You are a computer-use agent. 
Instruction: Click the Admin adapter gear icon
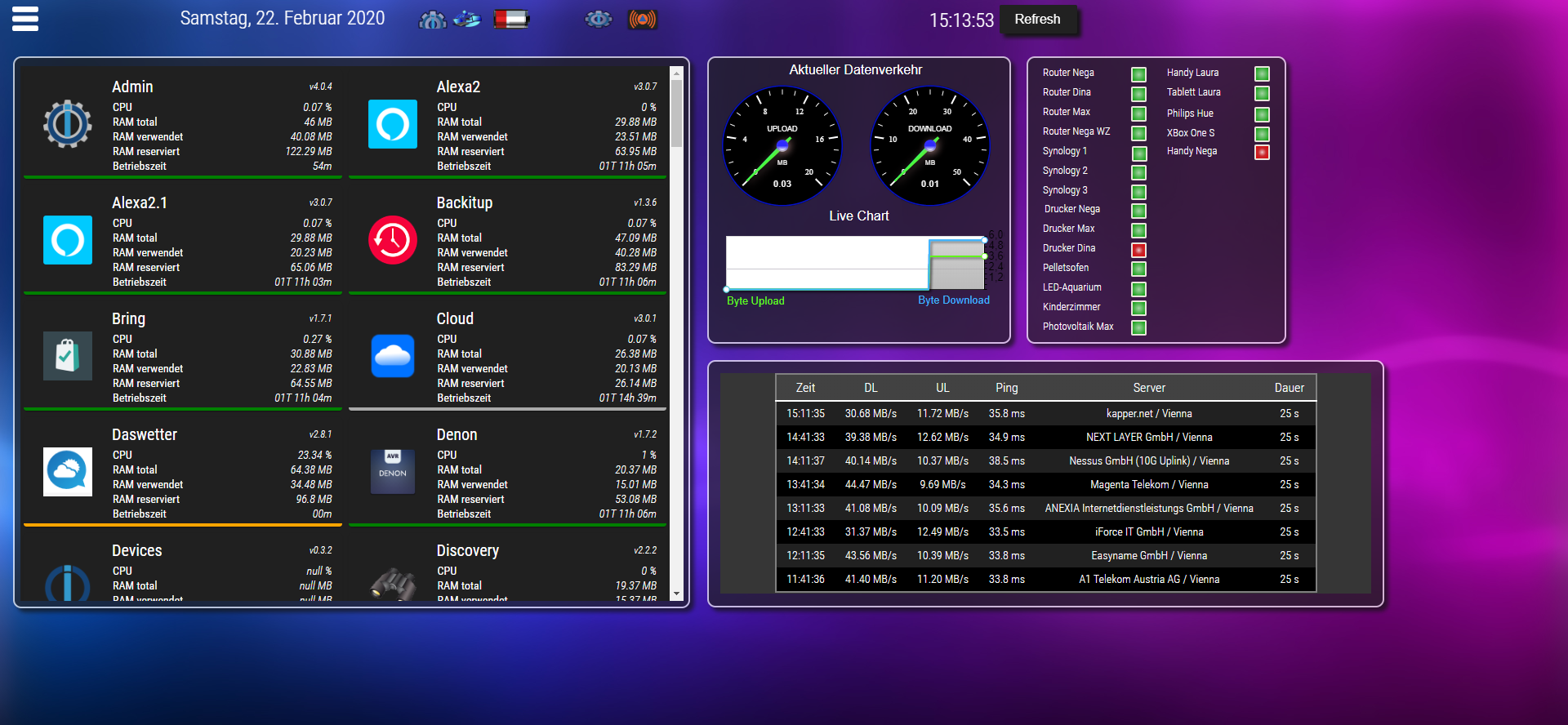[x=67, y=124]
